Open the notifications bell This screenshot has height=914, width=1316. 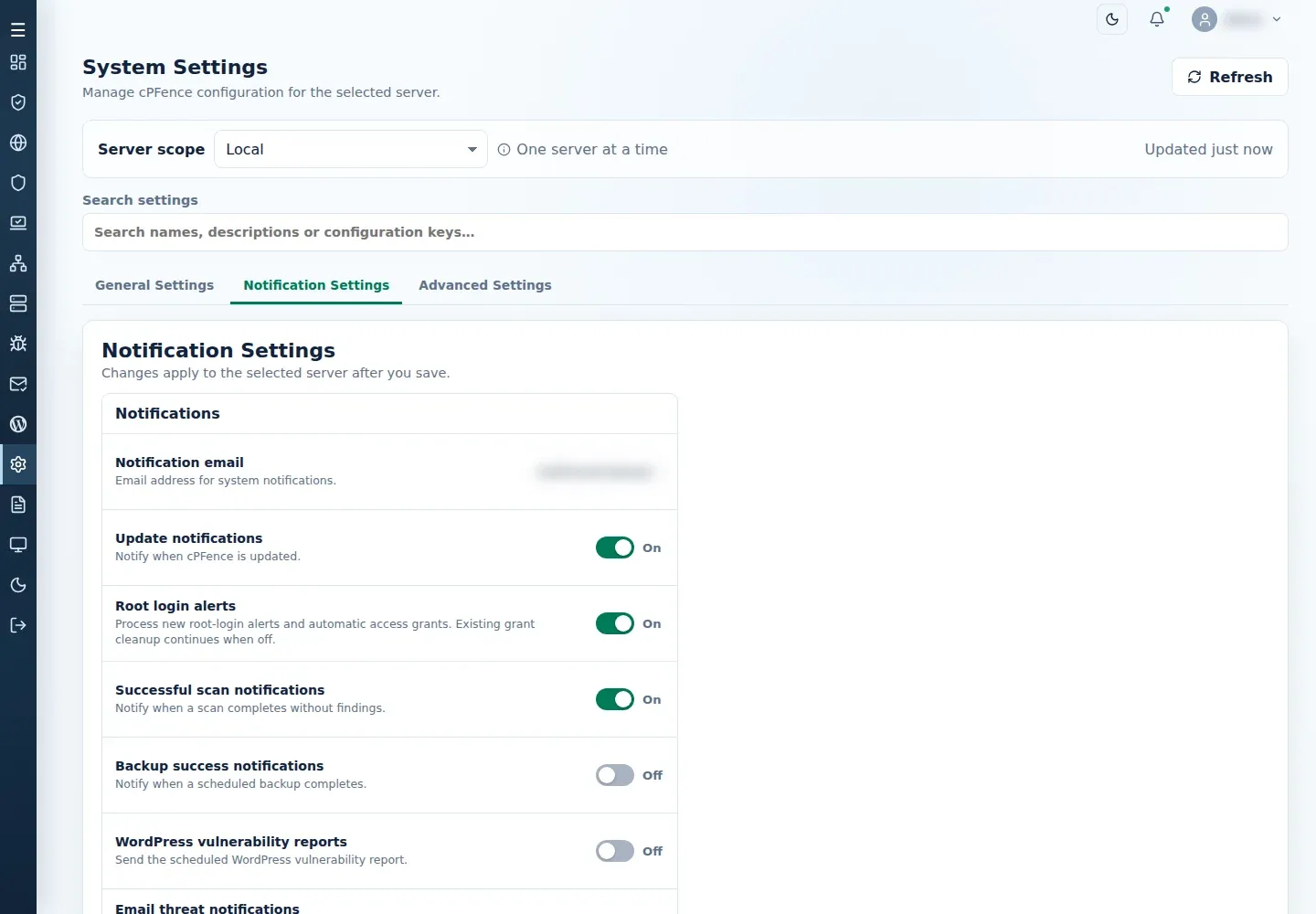coord(1157,19)
